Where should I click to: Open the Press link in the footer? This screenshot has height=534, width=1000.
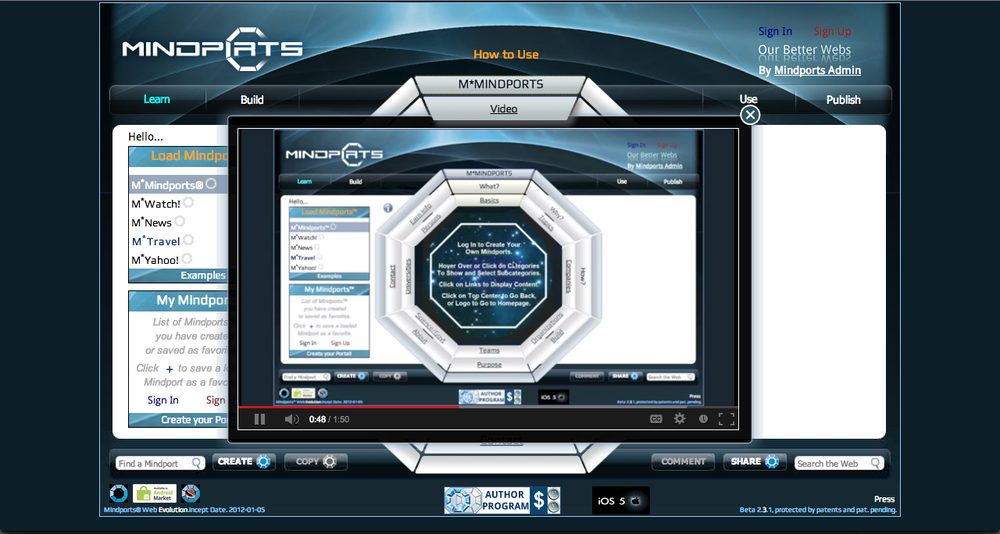tap(884, 499)
